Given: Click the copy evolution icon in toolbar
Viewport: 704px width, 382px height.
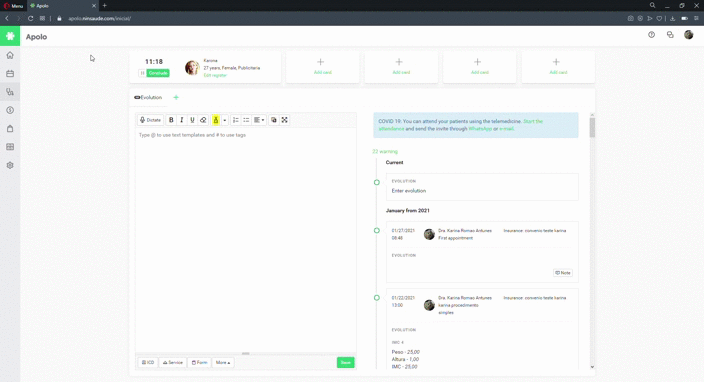Looking at the screenshot, I should [273, 120].
